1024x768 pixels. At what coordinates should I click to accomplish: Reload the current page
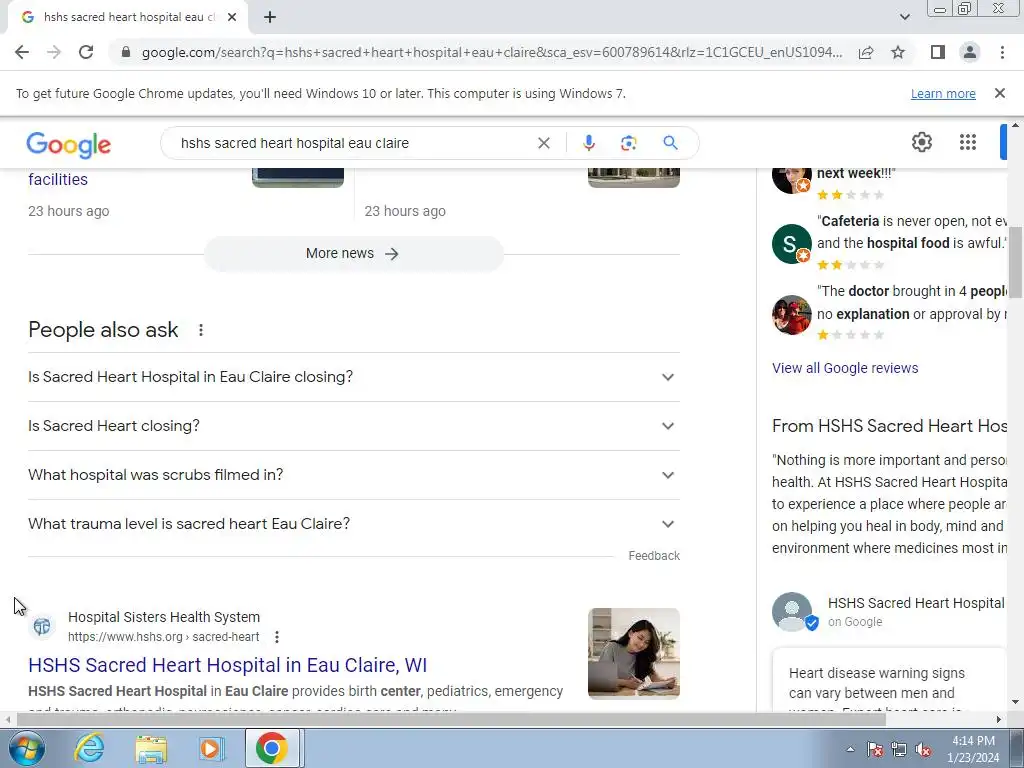point(86,52)
